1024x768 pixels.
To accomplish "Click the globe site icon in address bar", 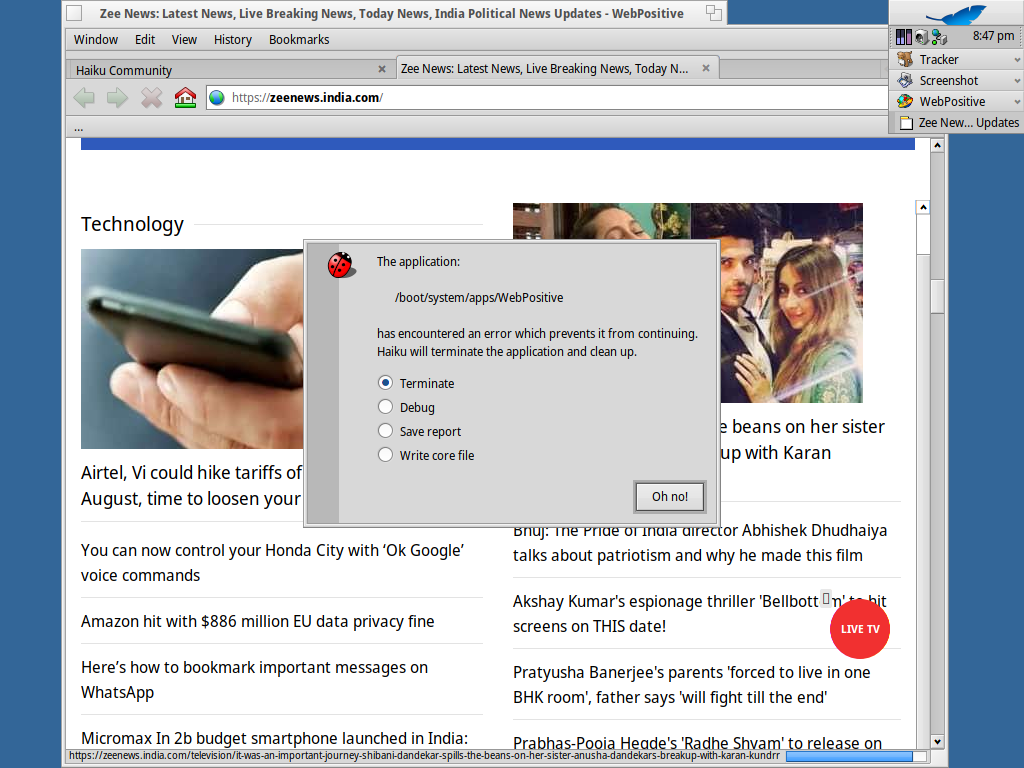I will (x=217, y=98).
